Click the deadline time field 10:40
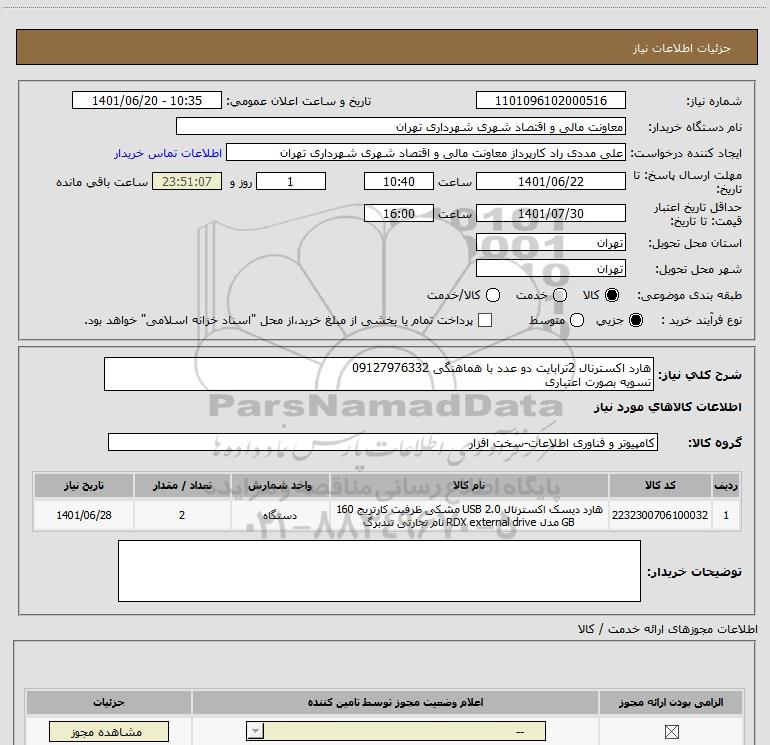Screen dimensions: 770x745 tap(399, 181)
